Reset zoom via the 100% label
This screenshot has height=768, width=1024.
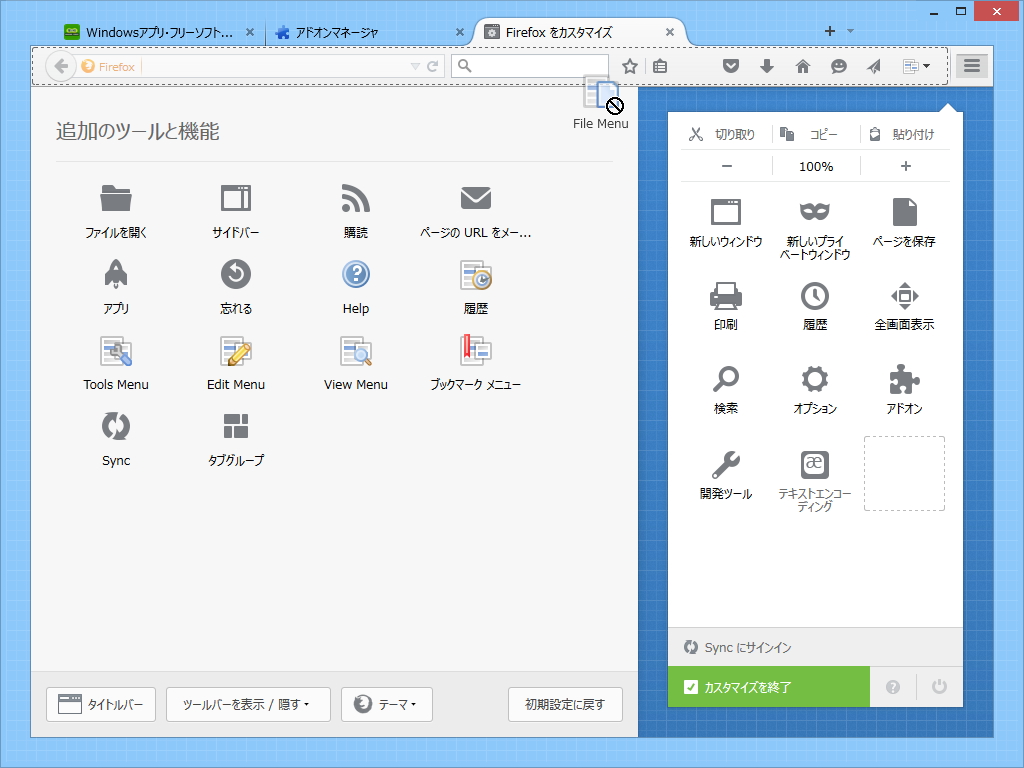(x=816, y=167)
